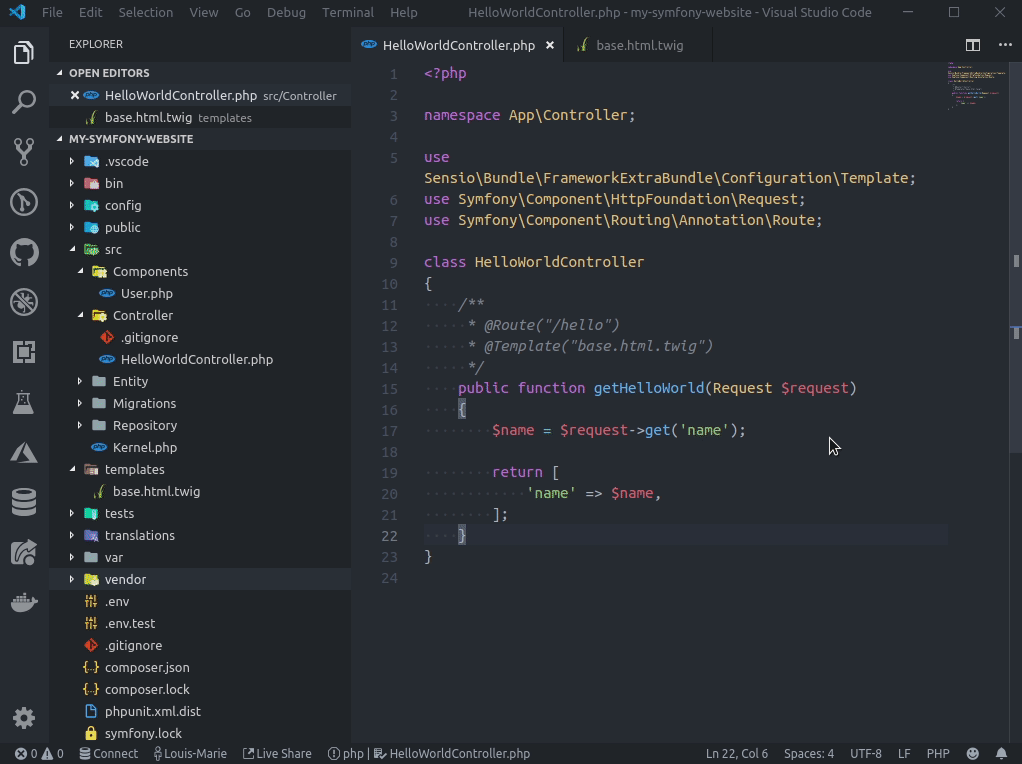Image resolution: width=1022 pixels, height=764 pixels.
Task: Open the .env.test file
Action: [130, 624]
